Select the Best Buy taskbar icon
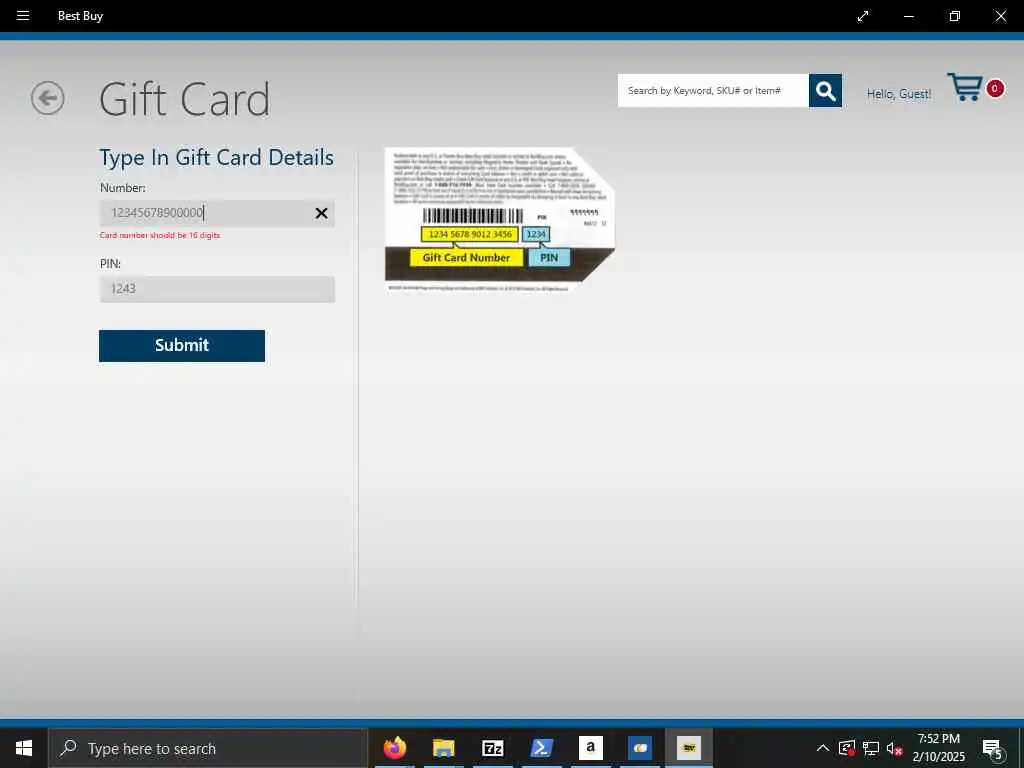Screen dimensions: 1024x768 pos(688,748)
